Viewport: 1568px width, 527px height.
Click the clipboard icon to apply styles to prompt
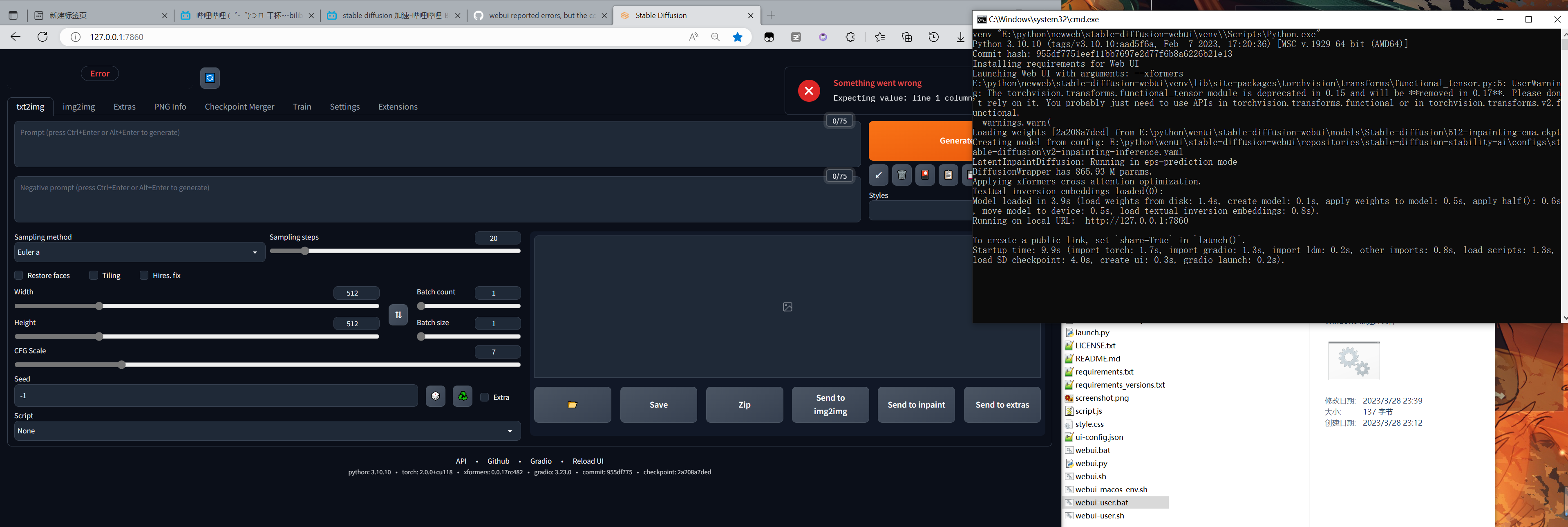(x=948, y=175)
